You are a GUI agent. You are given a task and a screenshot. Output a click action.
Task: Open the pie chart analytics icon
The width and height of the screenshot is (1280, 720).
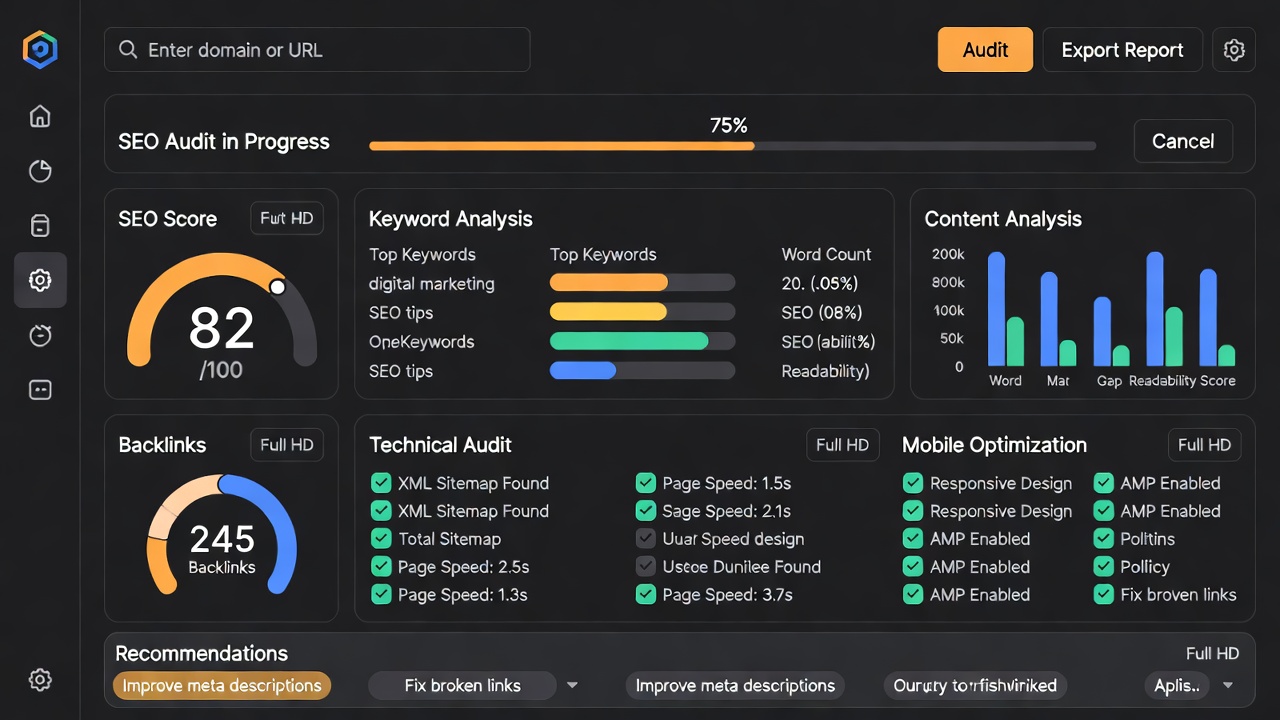click(40, 171)
